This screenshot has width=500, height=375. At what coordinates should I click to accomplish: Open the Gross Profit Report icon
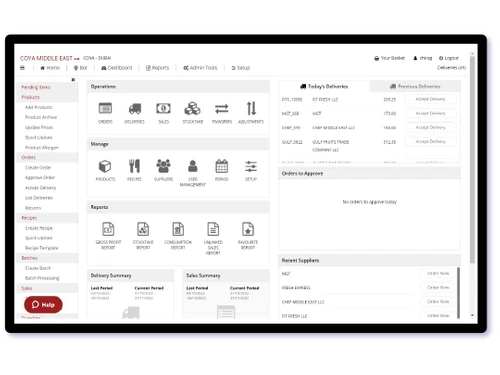pos(108,229)
